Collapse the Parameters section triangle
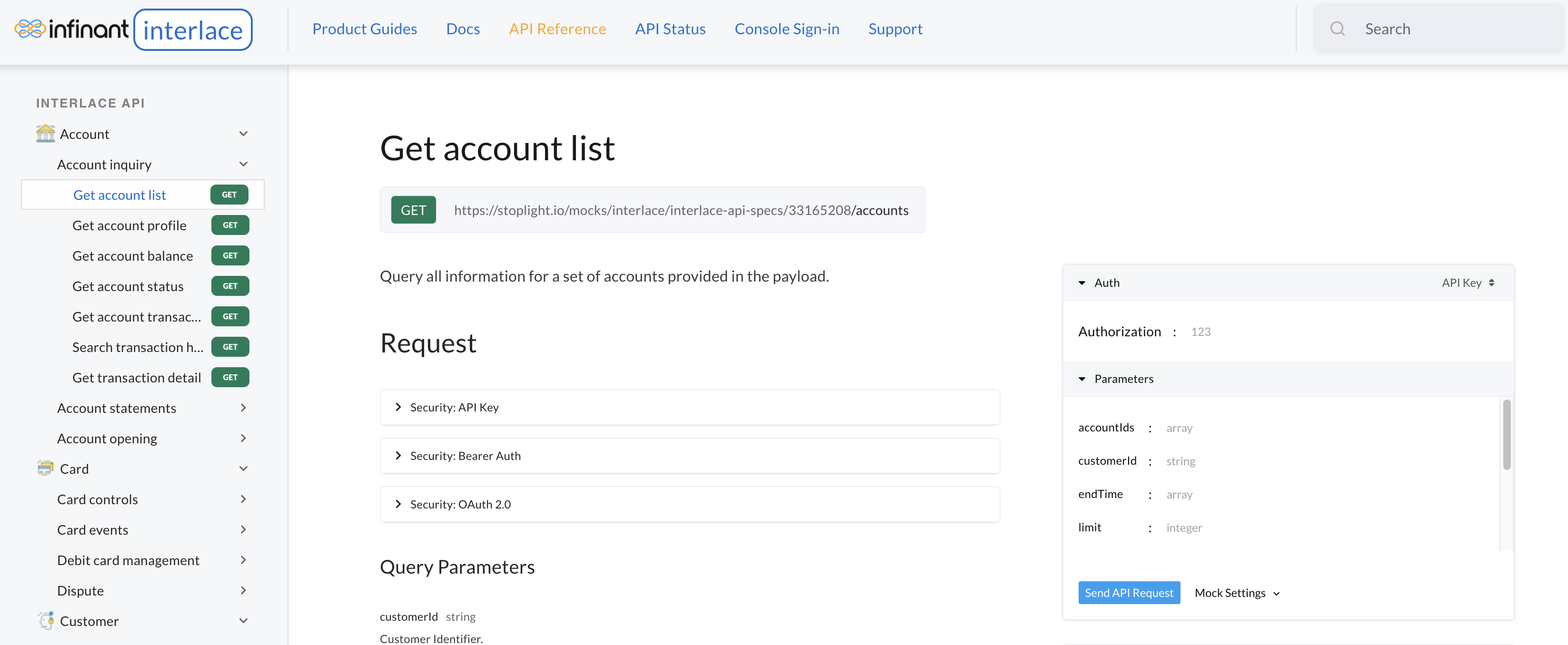Screen dimensions: 1568x645 [1082, 379]
